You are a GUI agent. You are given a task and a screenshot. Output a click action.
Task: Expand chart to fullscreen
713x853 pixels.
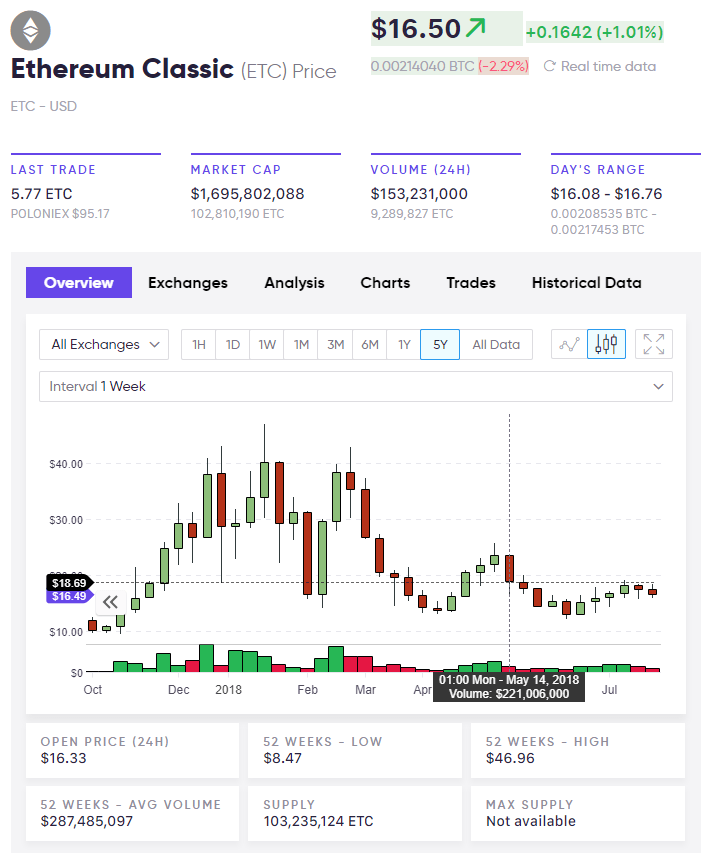tap(654, 344)
